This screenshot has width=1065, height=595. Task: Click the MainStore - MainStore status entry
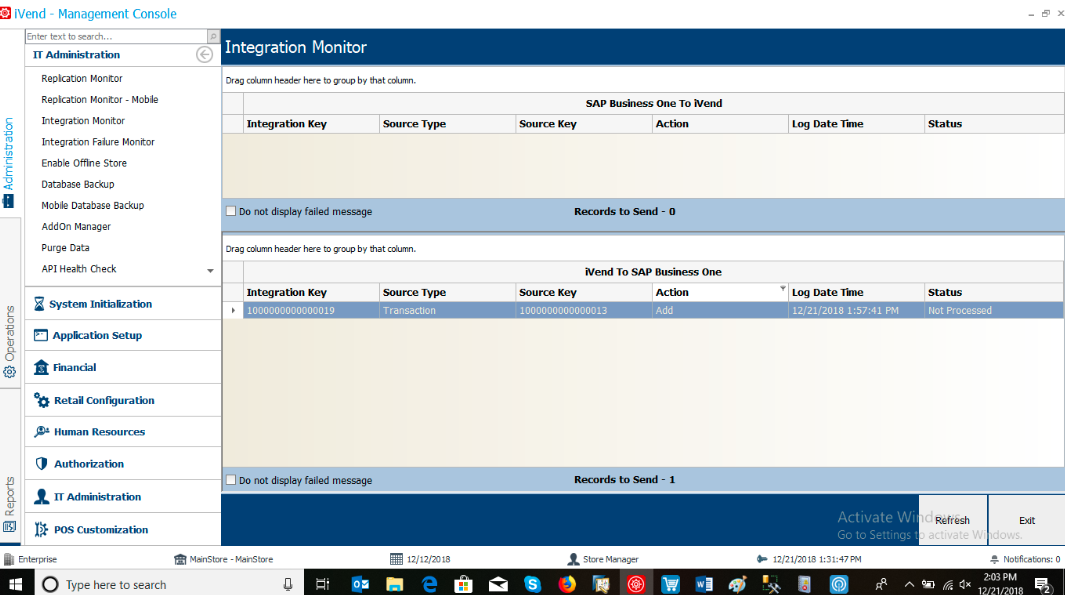[224, 559]
